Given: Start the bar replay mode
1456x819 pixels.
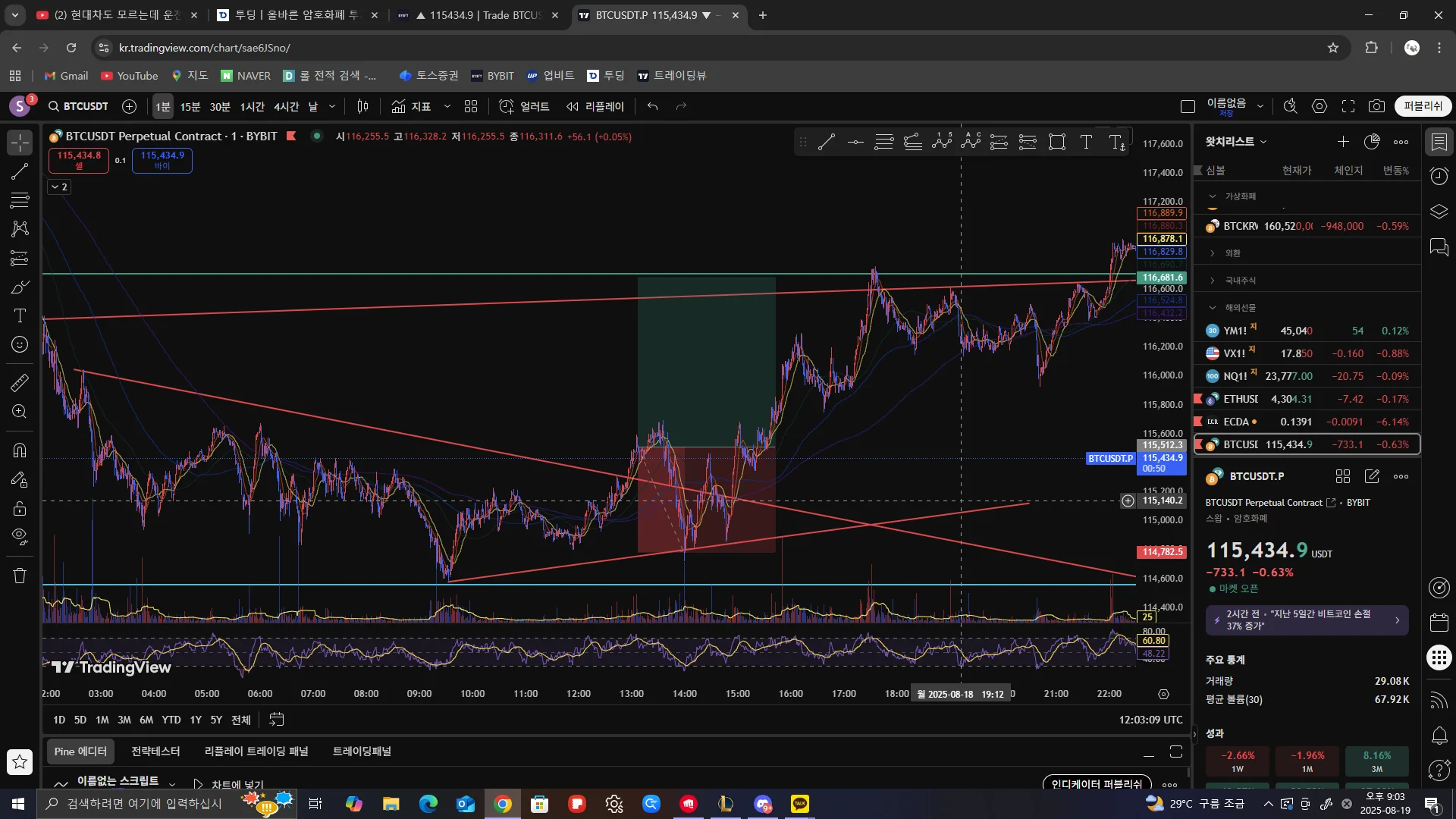Looking at the screenshot, I should [595, 106].
